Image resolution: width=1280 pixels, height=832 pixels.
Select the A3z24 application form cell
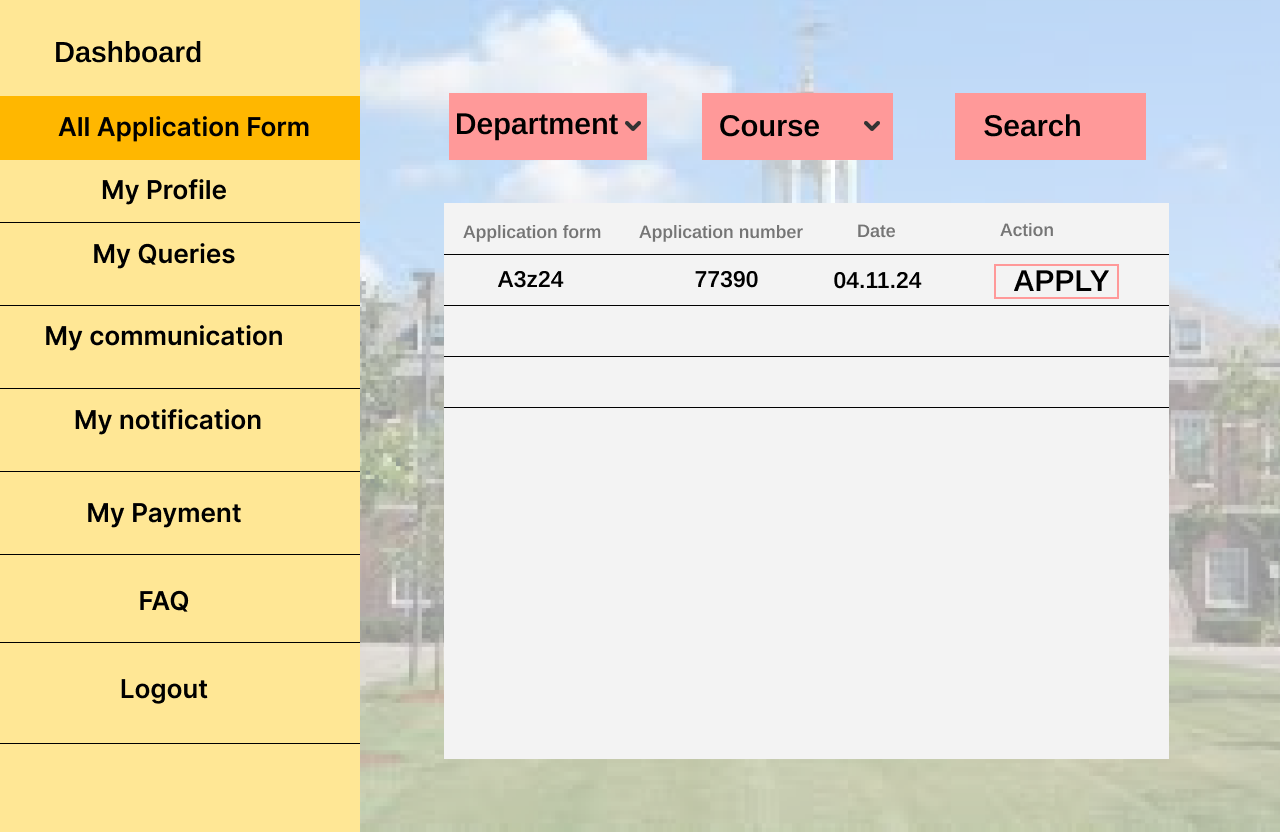point(530,280)
